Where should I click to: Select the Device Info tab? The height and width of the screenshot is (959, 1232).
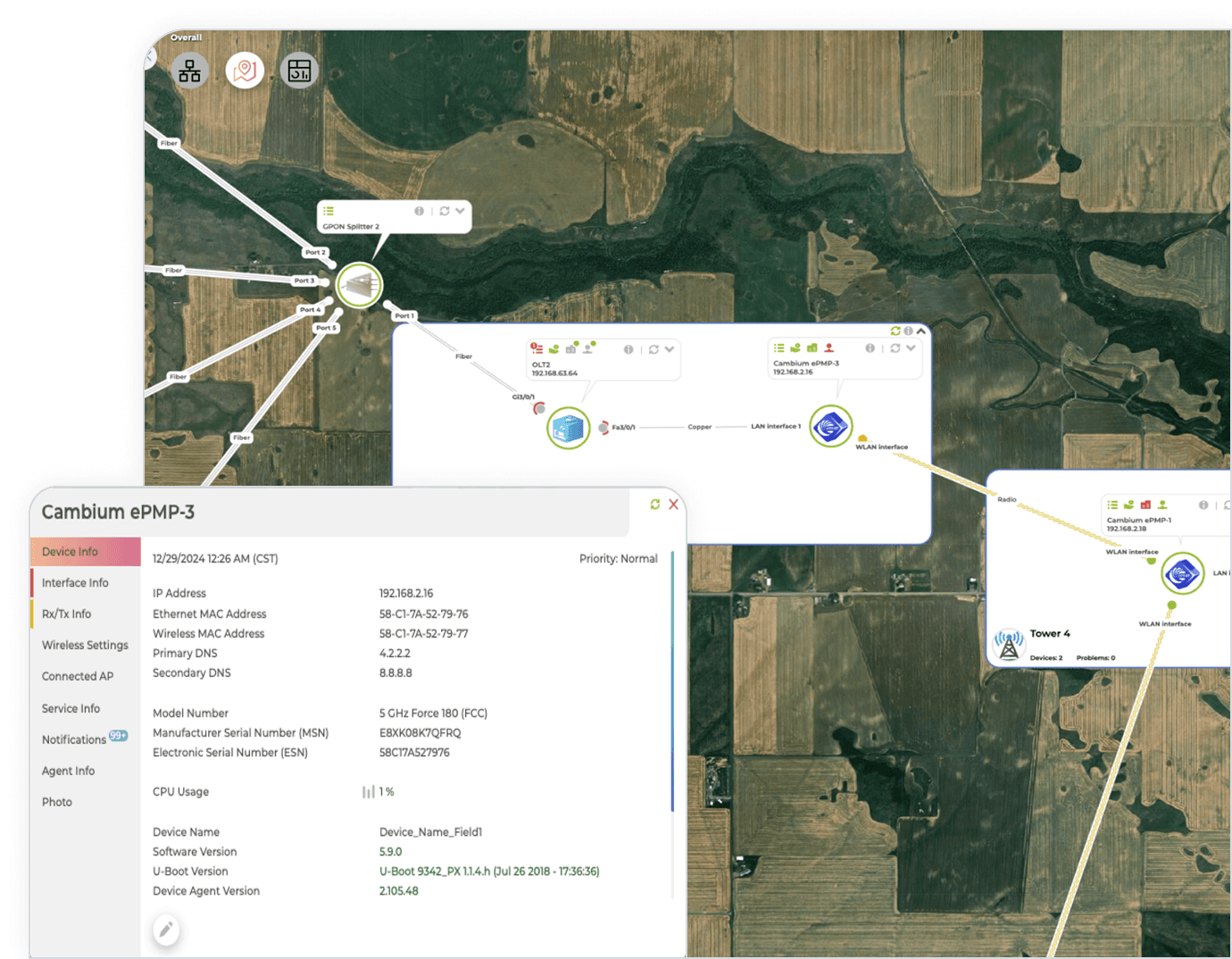click(x=86, y=552)
